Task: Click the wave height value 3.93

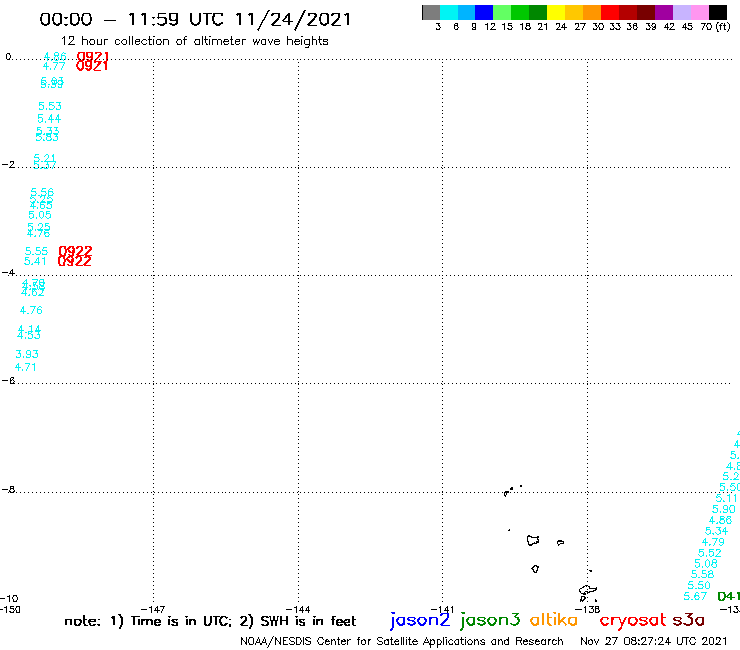Action: coord(27,355)
